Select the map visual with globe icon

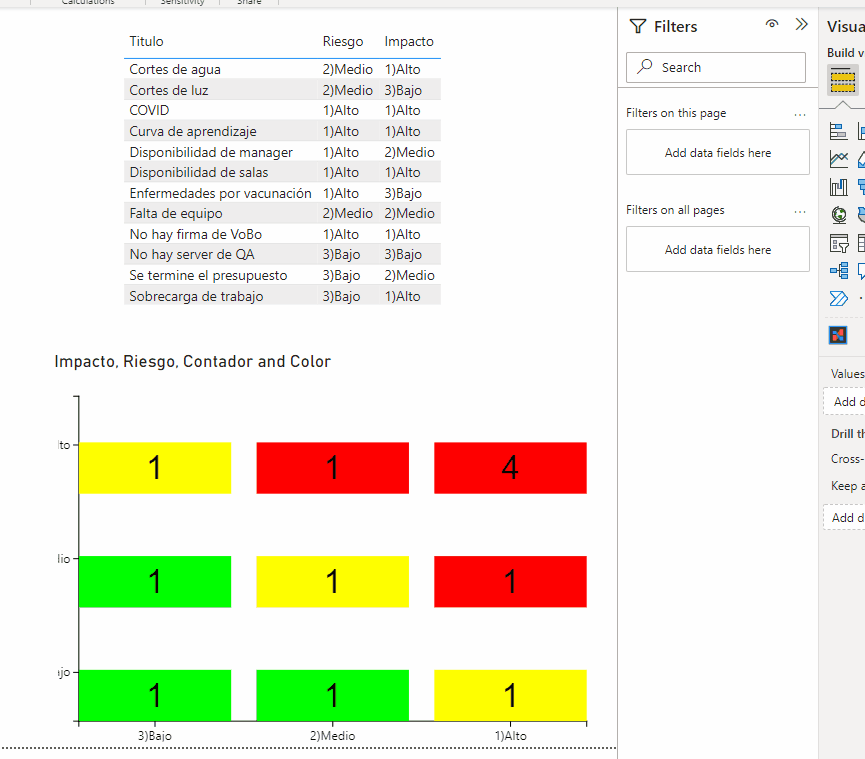pos(838,214)
